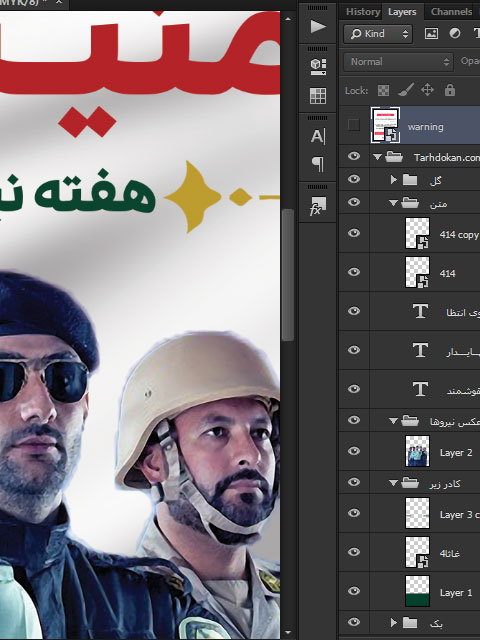The width and height of the screenshot is (480, 640).
Task: Select the کادر زیر group name
Action: point(445,484)
